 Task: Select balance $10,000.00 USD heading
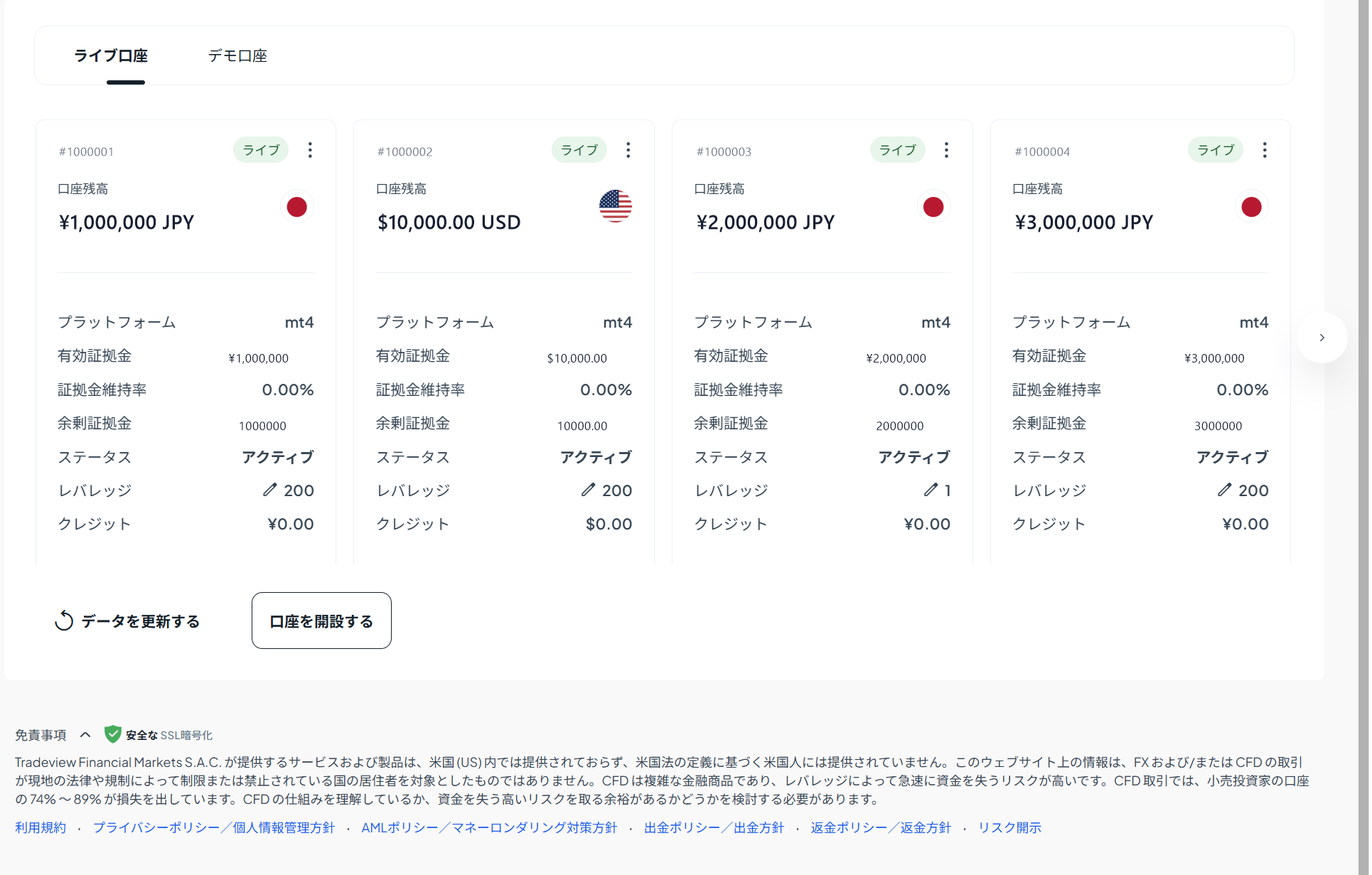tap(449, 222)
